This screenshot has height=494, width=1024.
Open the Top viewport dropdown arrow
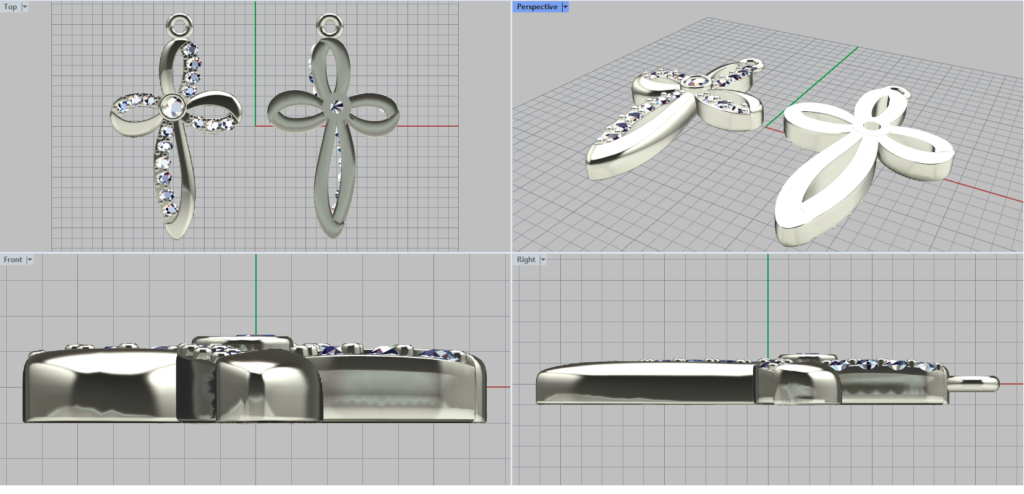pyautogui.click(x=25, y=6)
